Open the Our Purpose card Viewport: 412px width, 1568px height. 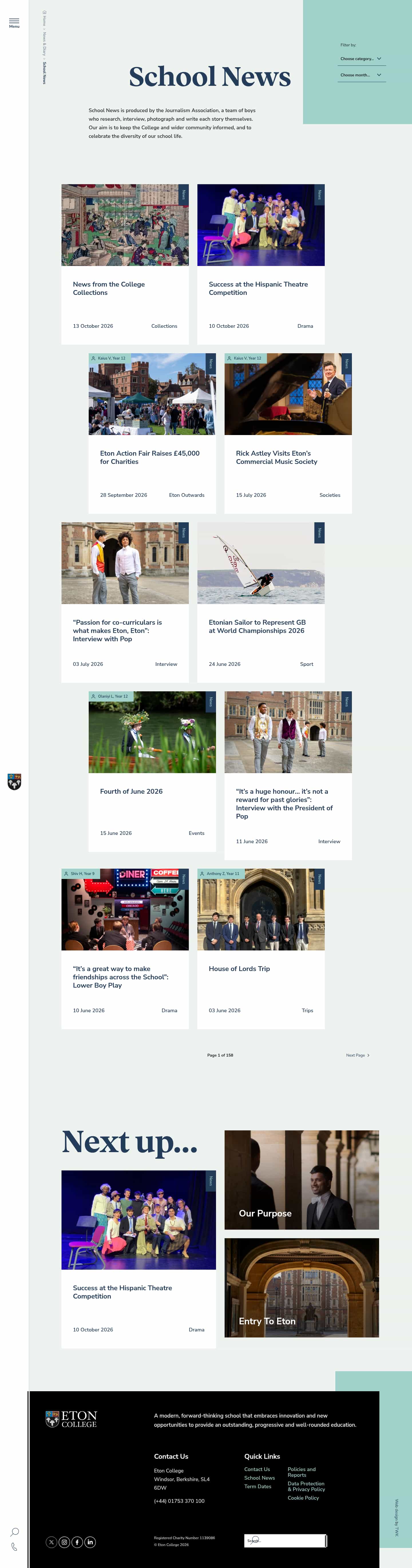point(301,1180)
